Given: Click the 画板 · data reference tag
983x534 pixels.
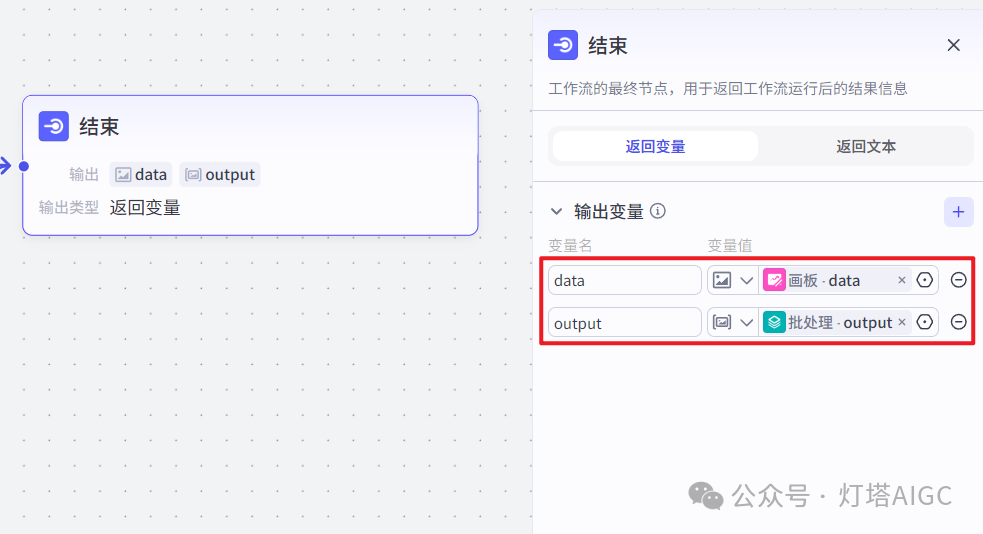Looking at the screenshot, I should coord(835,280).
